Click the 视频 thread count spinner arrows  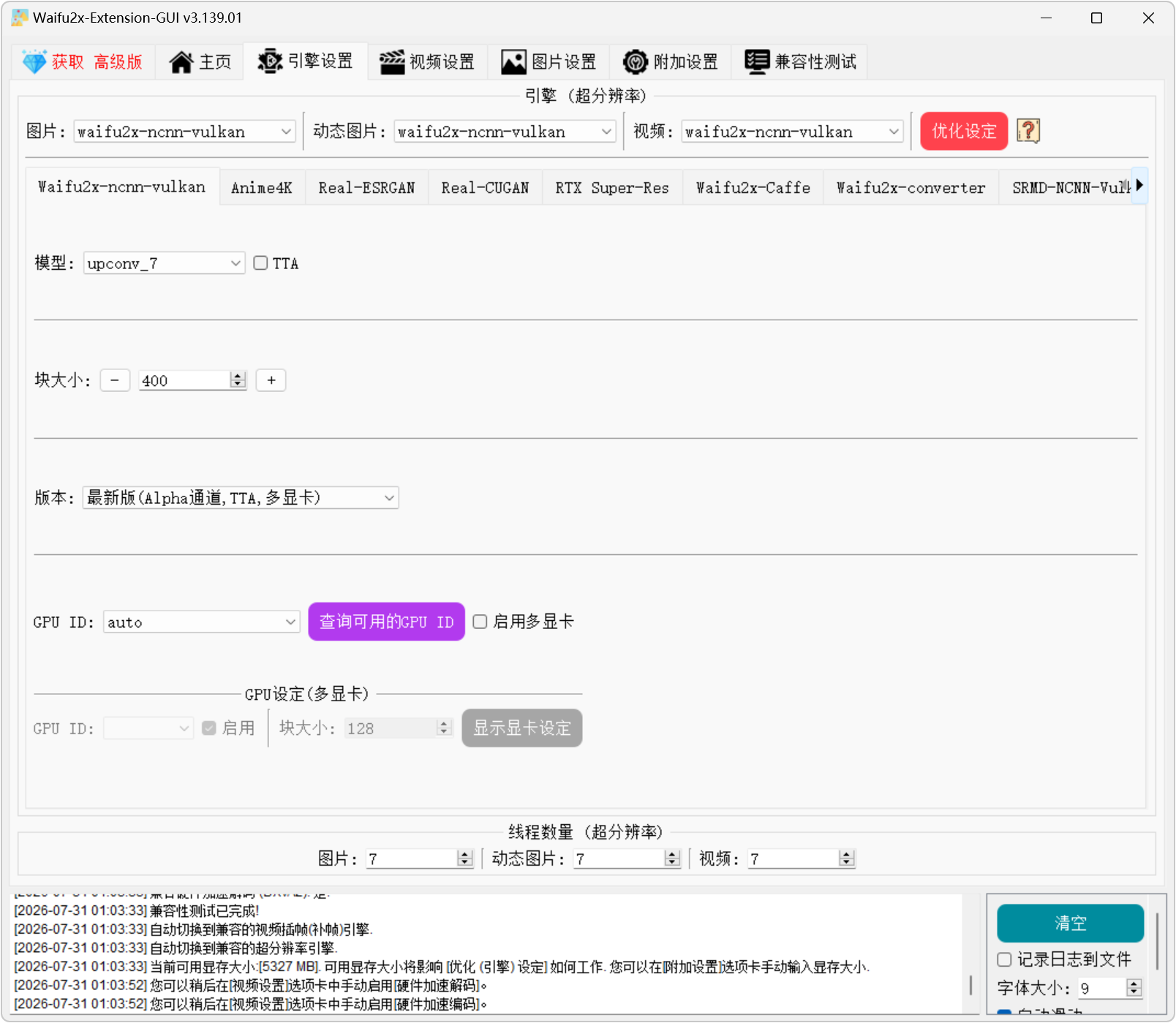click(x=847, y=858)
